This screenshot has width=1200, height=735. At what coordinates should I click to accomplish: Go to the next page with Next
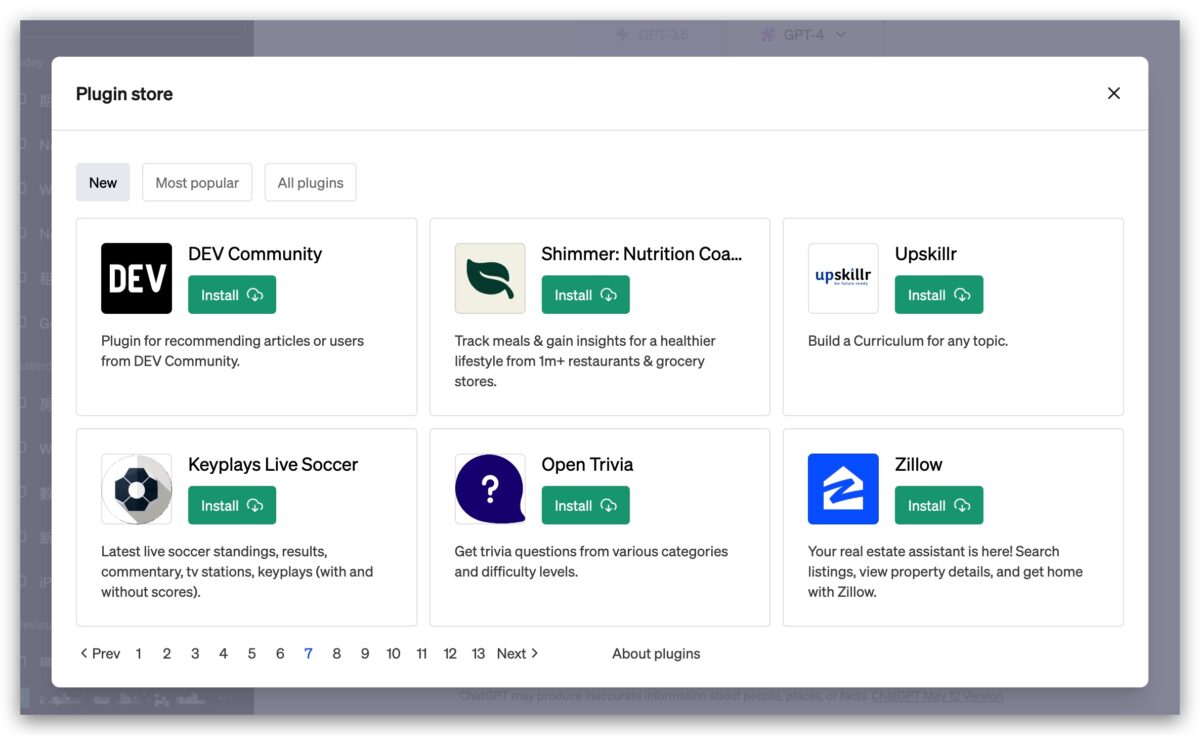pyautogui.click(x=518, y=653)
